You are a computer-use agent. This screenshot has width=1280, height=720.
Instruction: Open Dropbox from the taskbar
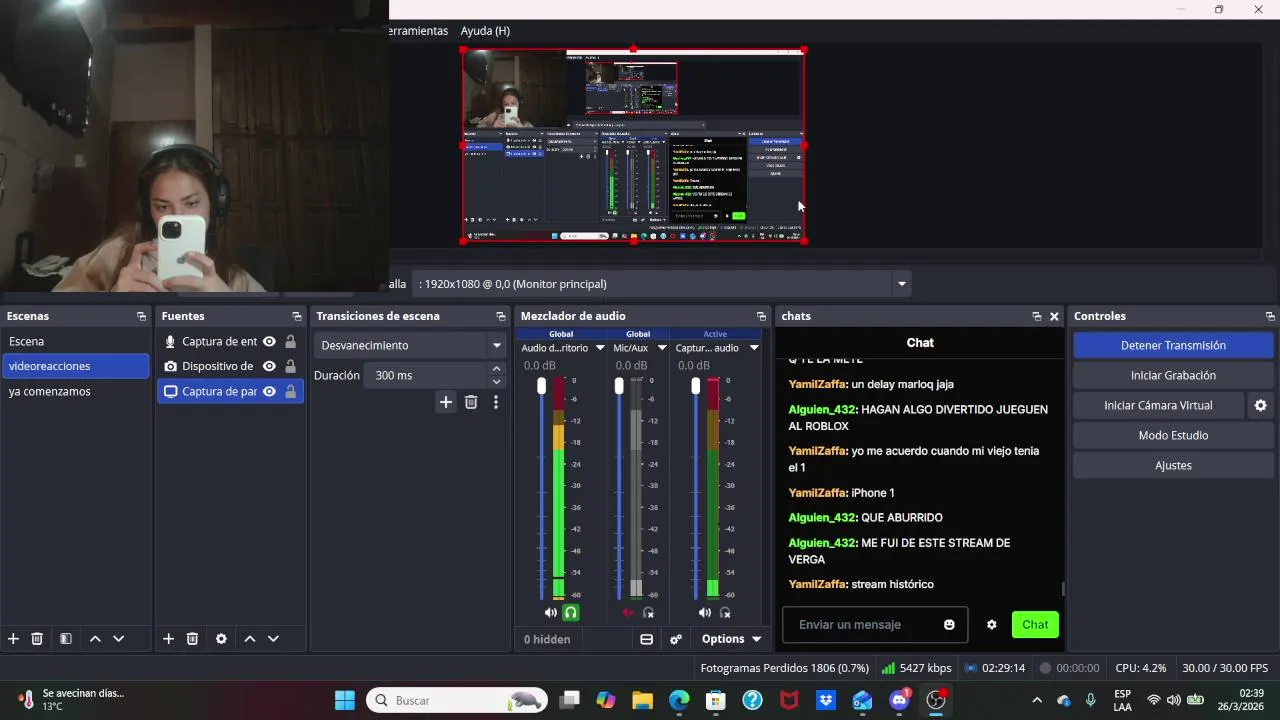point(826,700)
